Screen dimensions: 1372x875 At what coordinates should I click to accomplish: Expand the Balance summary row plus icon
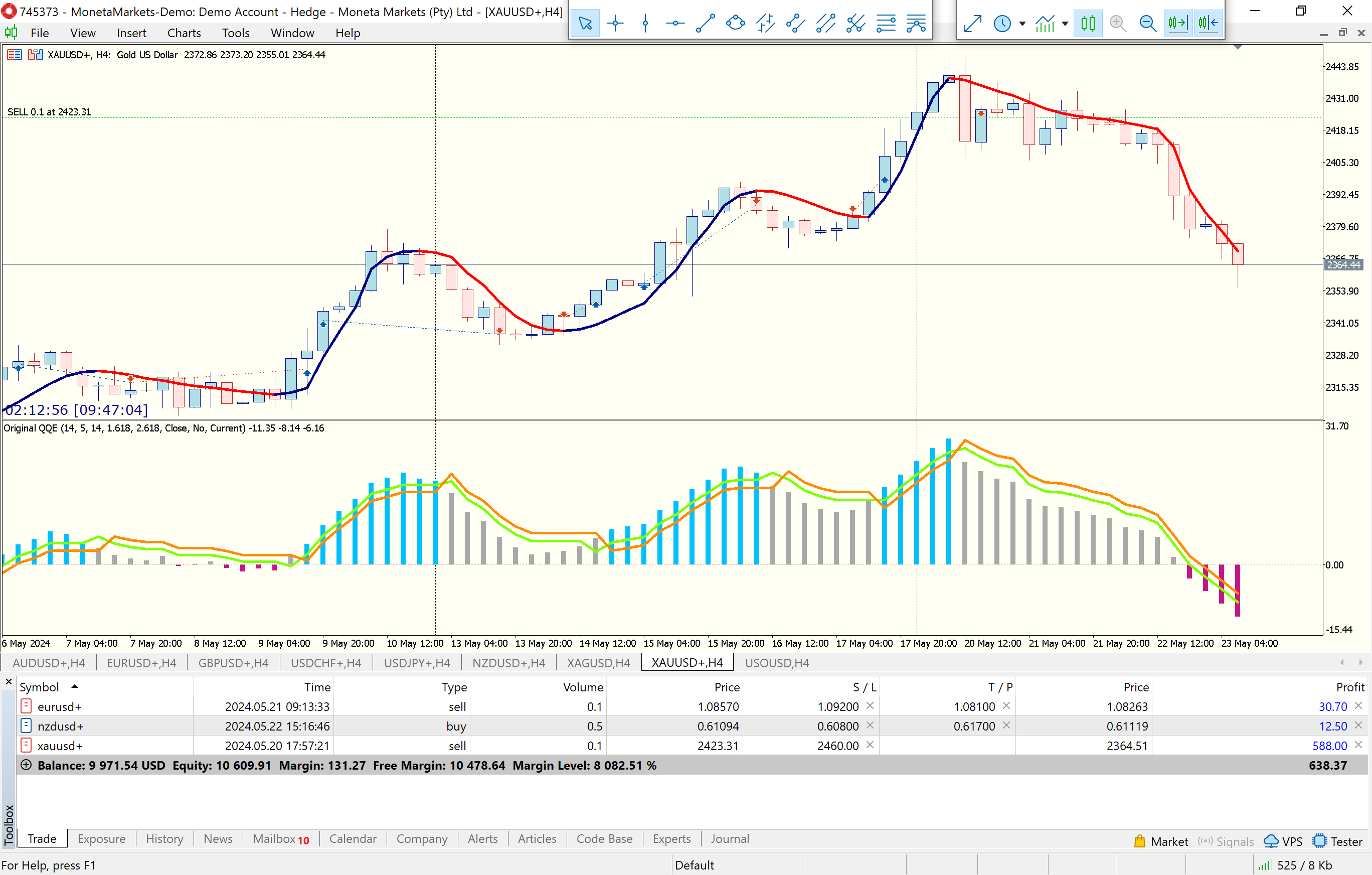tap(26, 765)
